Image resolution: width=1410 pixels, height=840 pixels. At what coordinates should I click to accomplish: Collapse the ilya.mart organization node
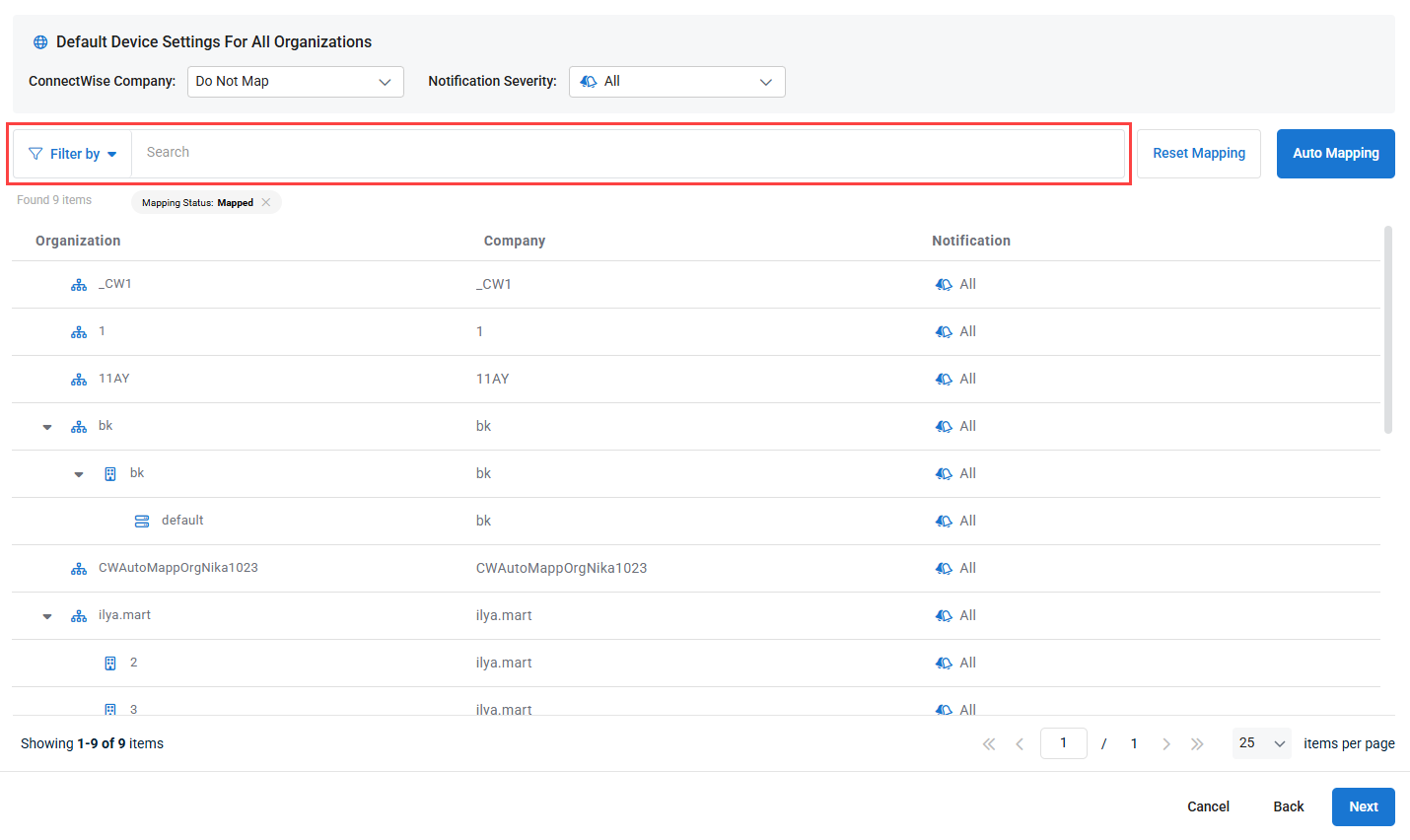tap(47, 616)
